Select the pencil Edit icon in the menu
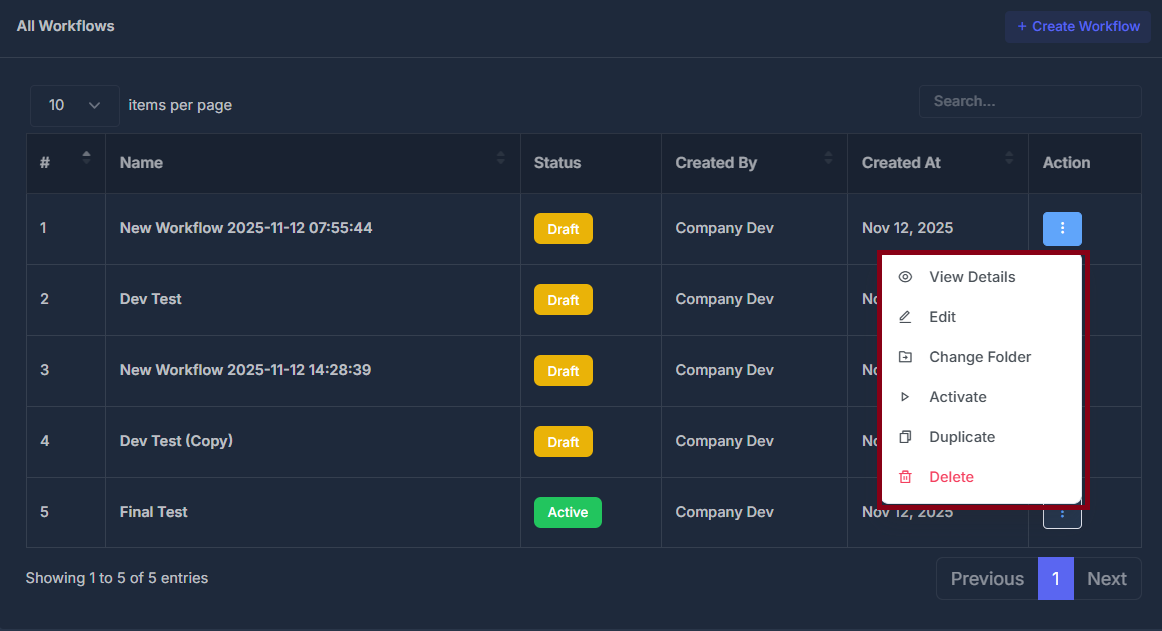The width and height of the screenshot is (1162, 631). tap(906, 316)
